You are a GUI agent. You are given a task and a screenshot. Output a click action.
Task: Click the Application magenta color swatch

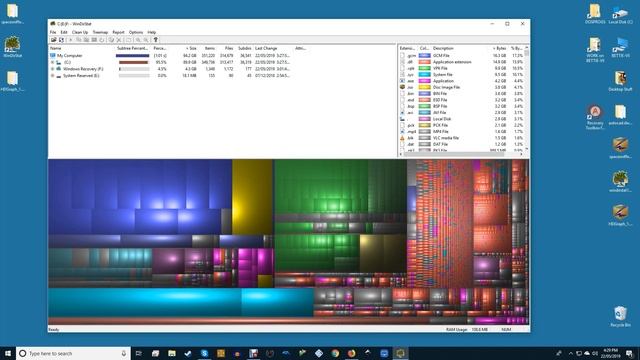424,81
